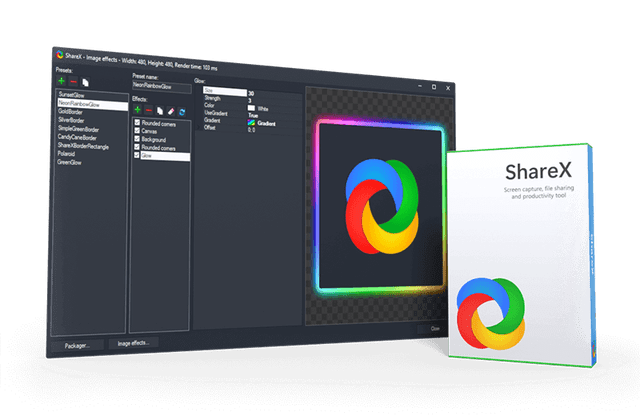Edit the Size value 30
640x420 pixels.
[251, 93]
